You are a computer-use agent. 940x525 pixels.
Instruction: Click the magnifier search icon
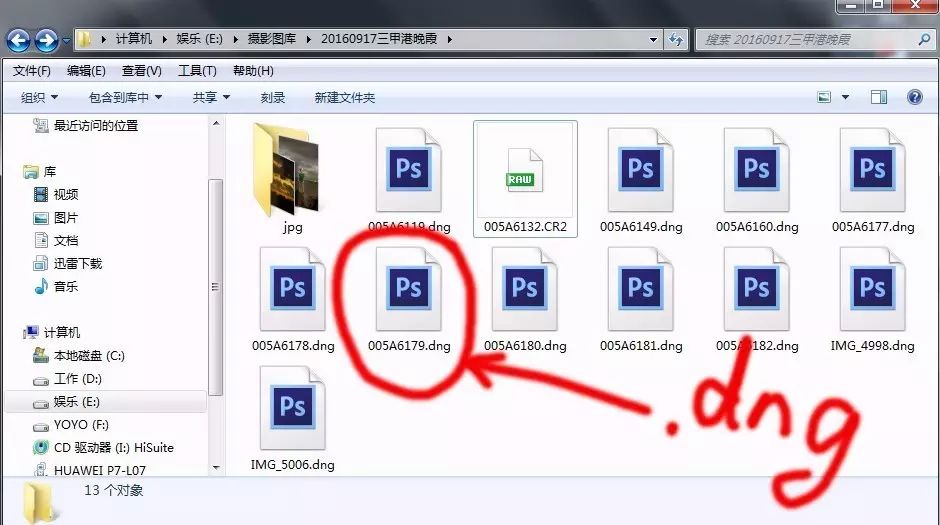924,40
